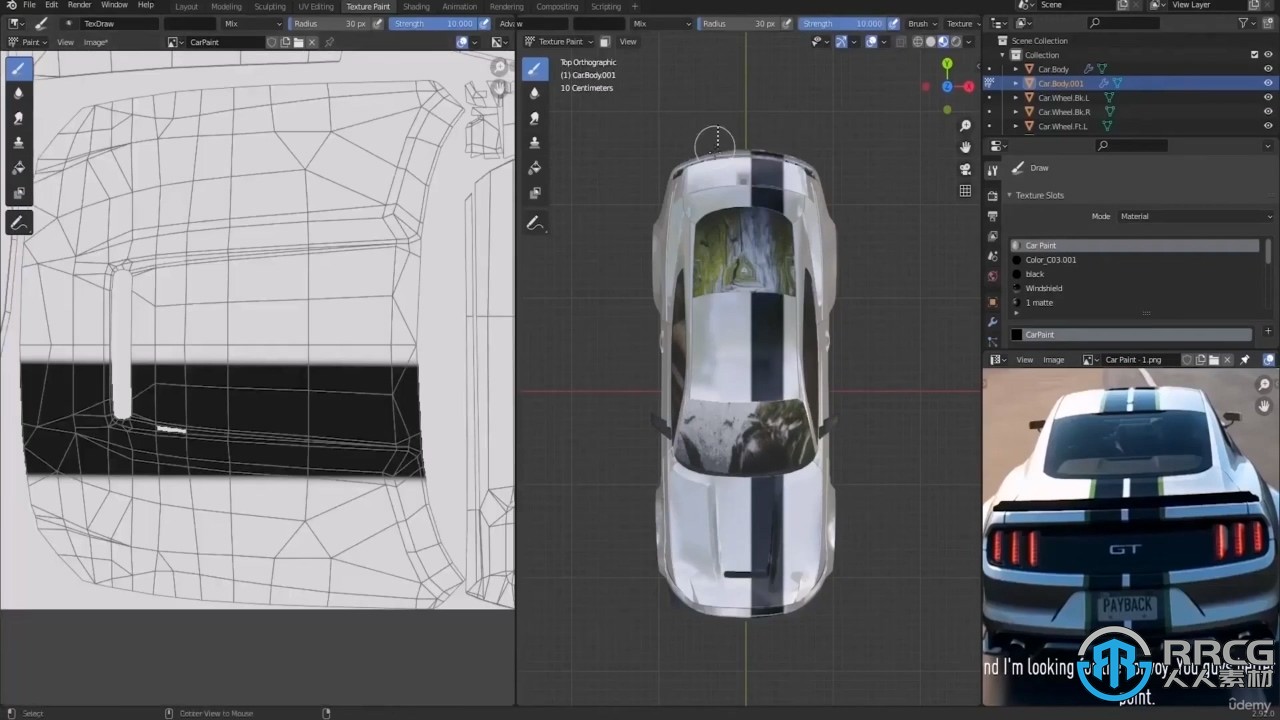
Task: Switch to the UV Editing workspace tab
Action: pos(315,6)
